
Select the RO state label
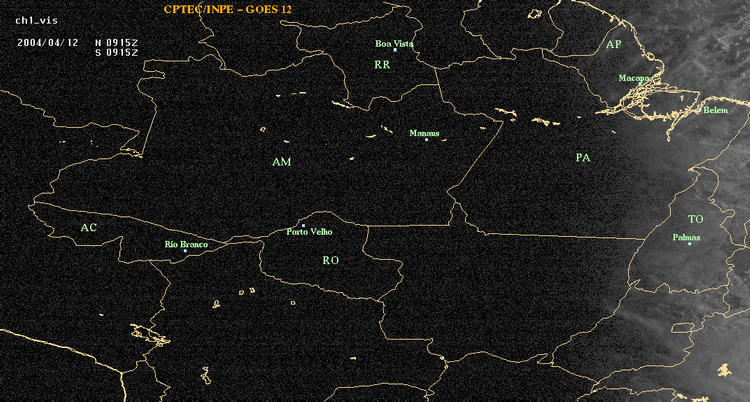pos(331,260)
